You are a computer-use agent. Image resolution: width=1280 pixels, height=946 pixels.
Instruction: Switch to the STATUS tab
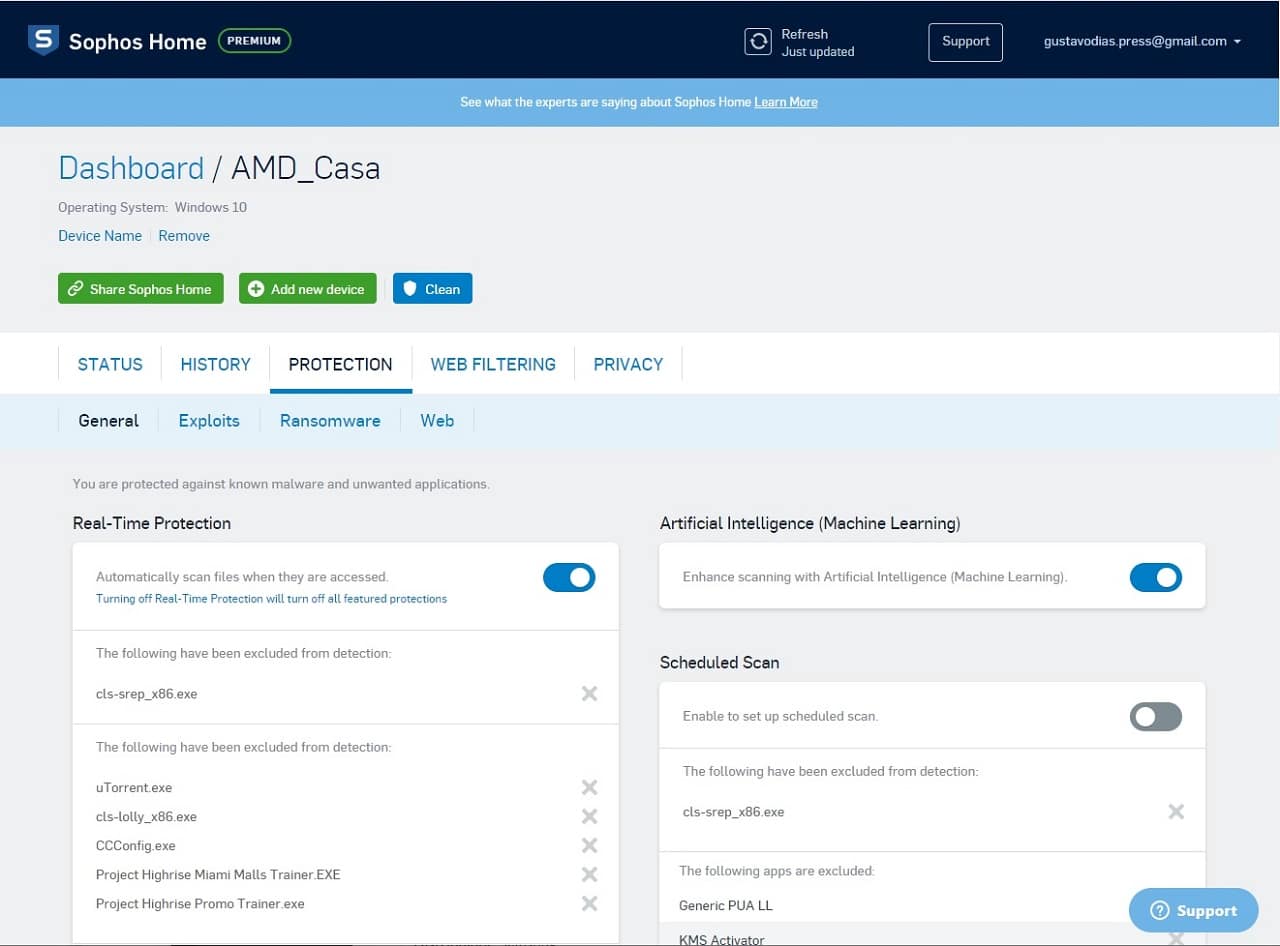(110, 364)
